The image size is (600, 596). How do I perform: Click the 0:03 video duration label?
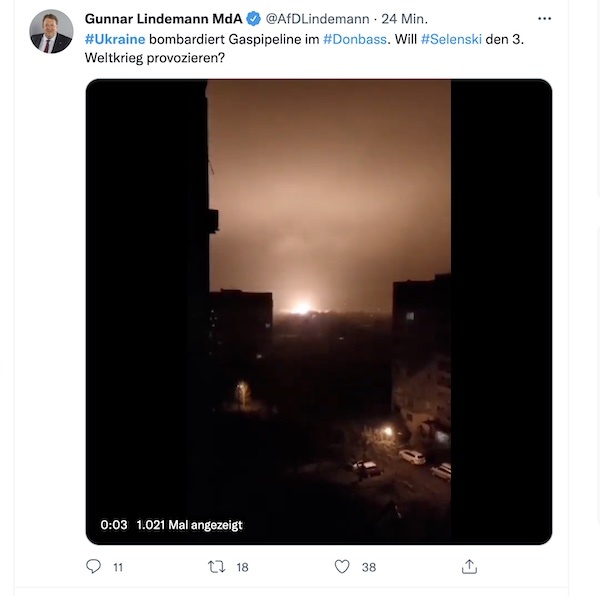click(114, 525)
